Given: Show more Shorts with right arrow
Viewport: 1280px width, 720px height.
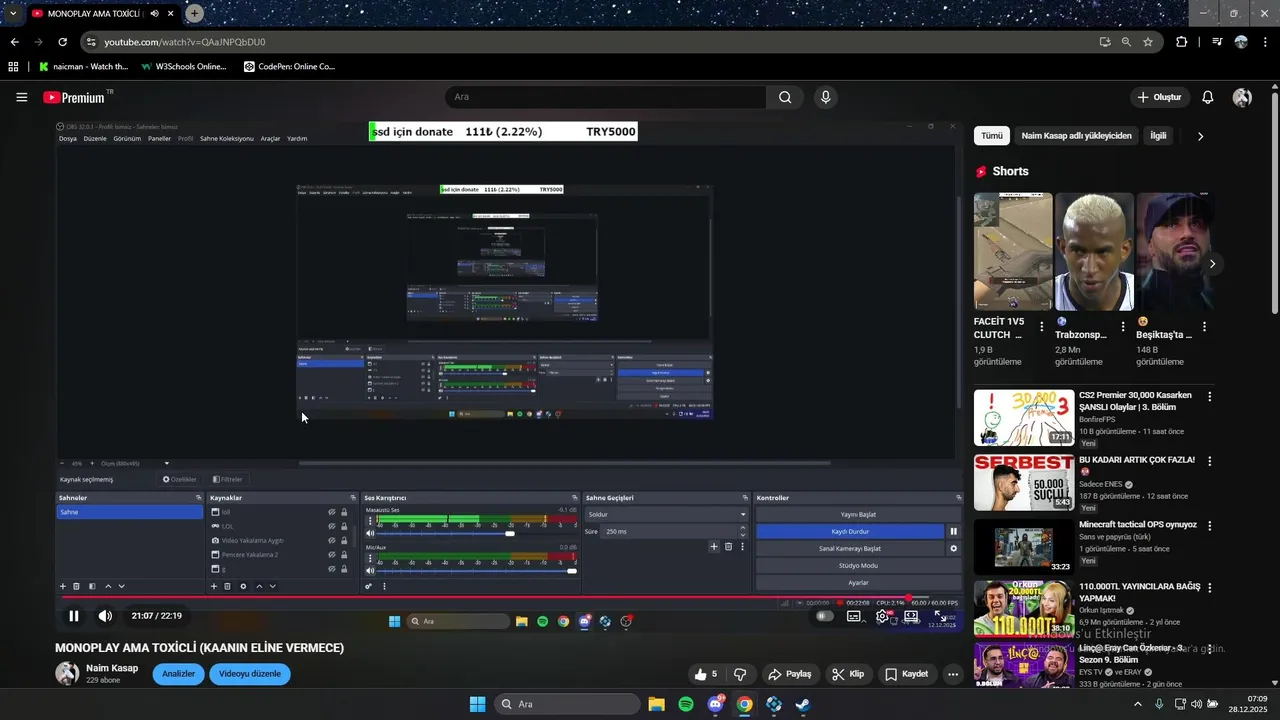Looking at the screenshot, I should point(1212,264).
